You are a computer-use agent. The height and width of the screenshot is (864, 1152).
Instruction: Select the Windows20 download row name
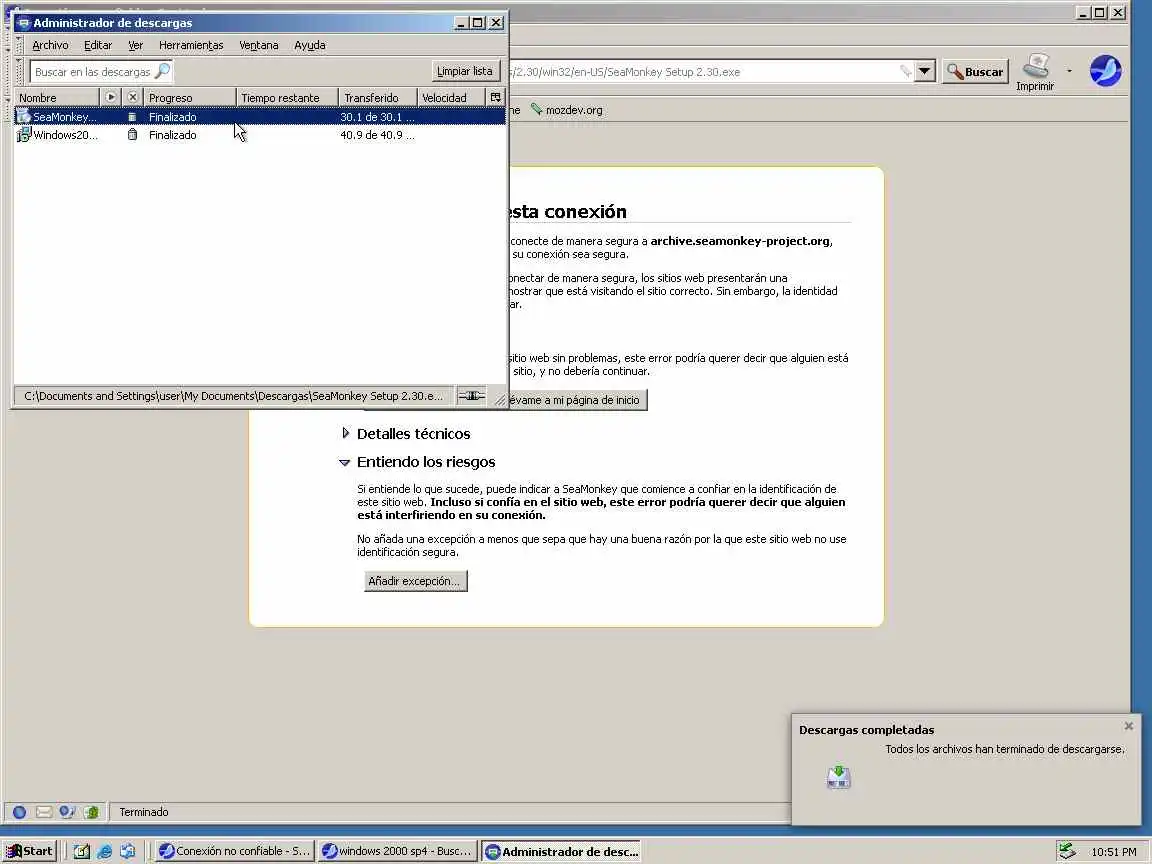65,135
